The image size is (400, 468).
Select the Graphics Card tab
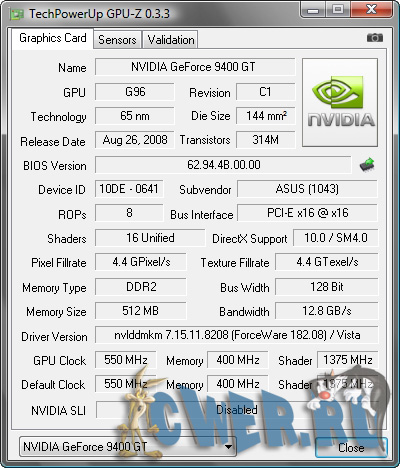[53, 38]
